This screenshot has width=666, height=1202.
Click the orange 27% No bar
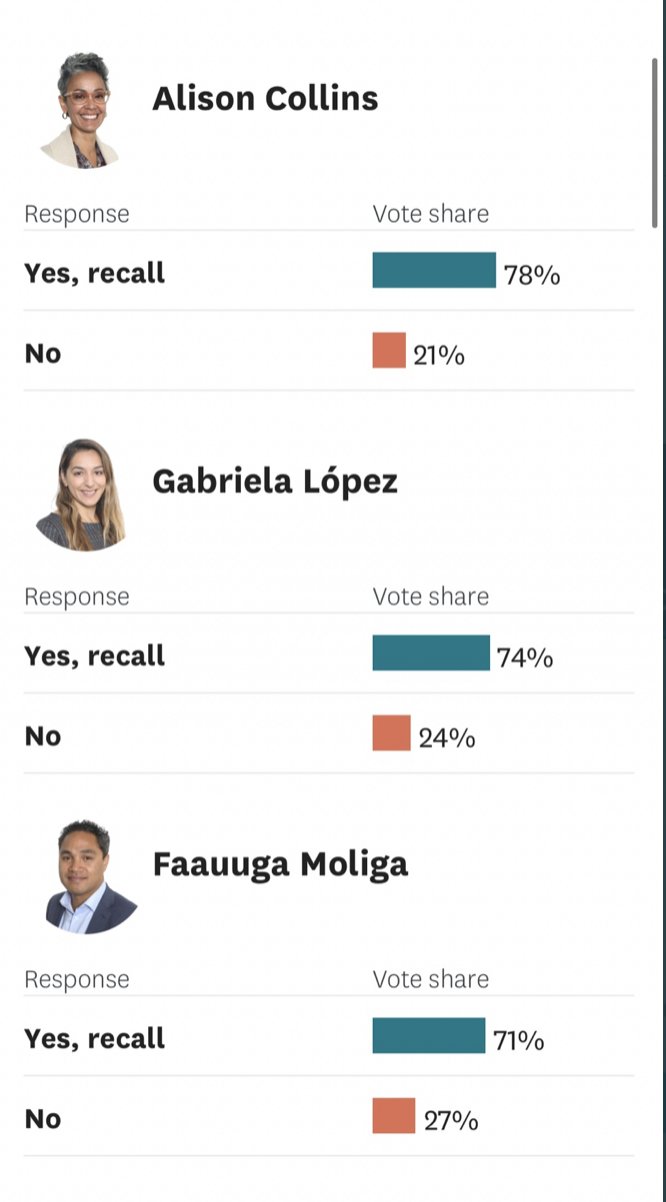pyautogui.click(x=393, y=1116)
